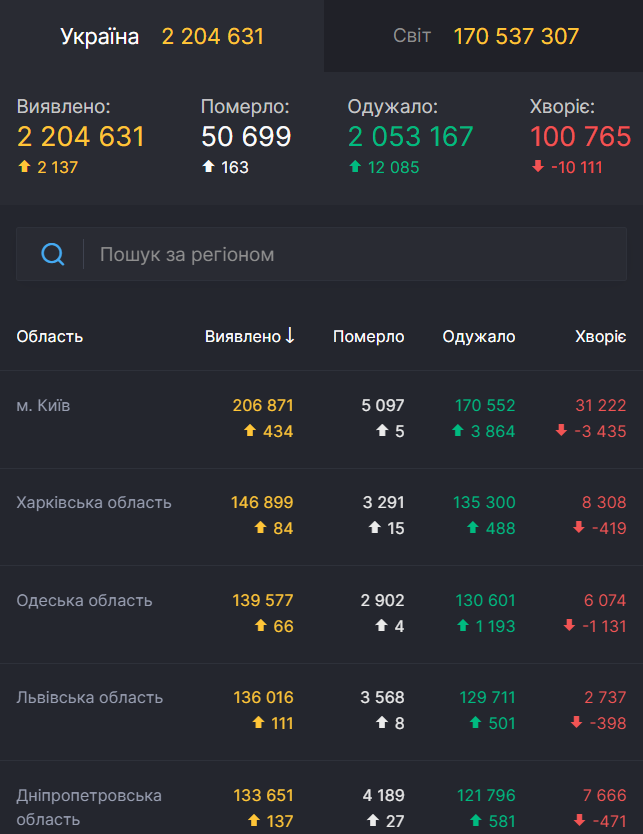The height and width of the screenshot is (834, 643).
Task: Sort regions by the Хворіє column
Action: [x=601, y=336]
